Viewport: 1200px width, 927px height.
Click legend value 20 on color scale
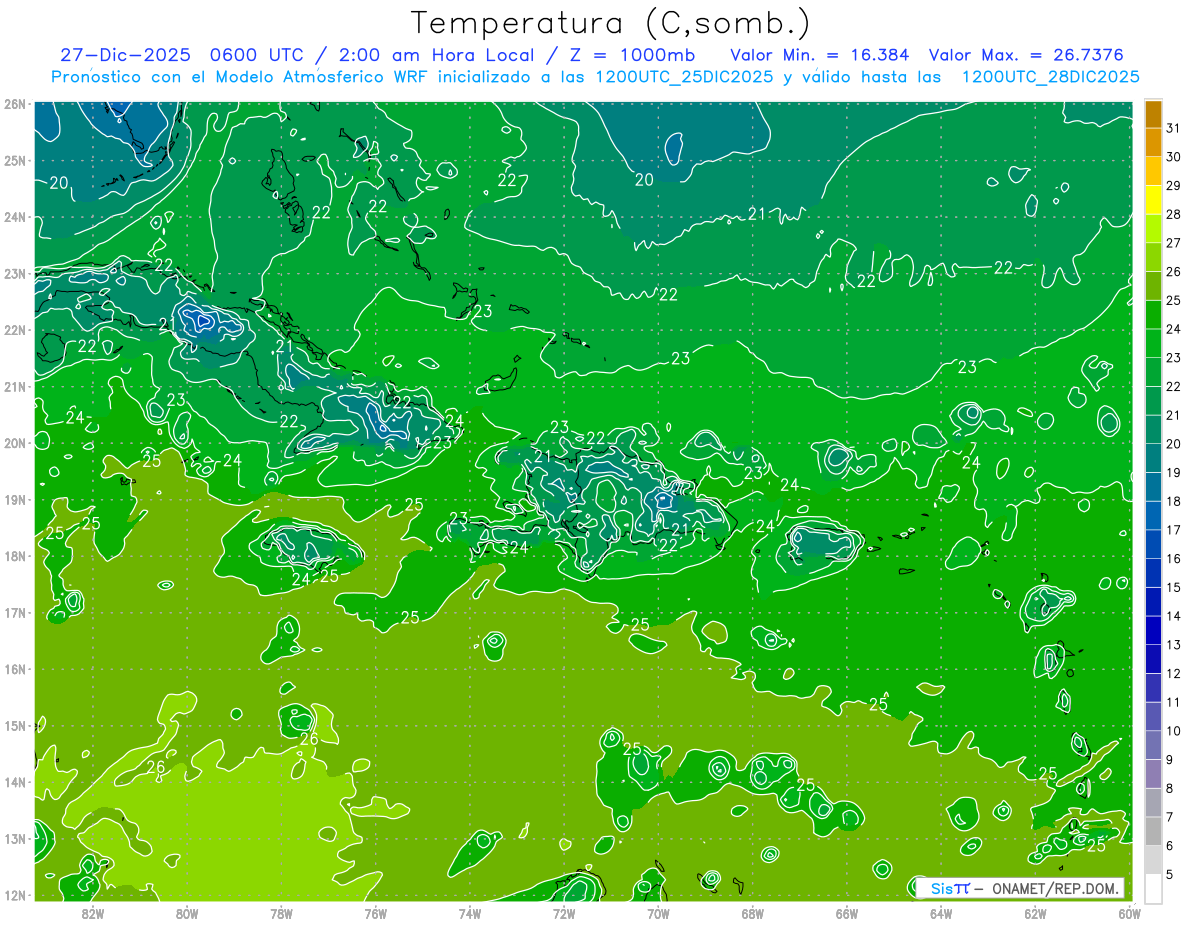point(1173,443)
